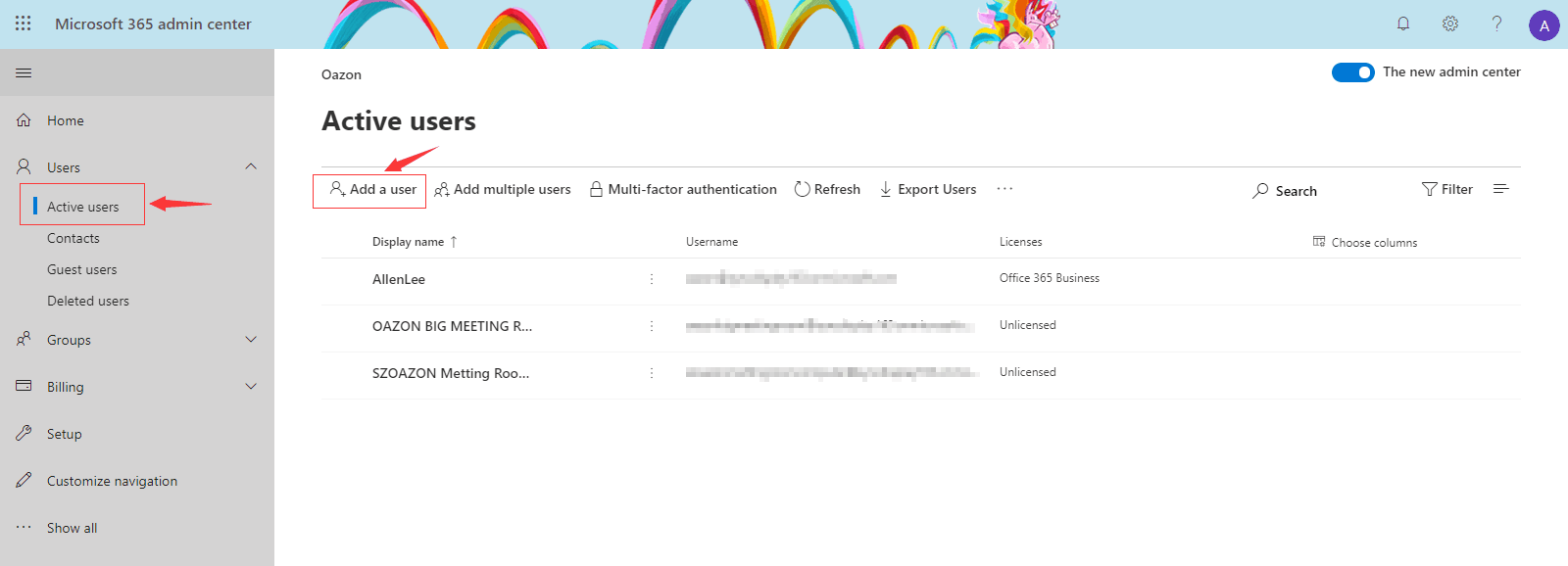The image size is (1568, 566).
Task: Click the Home house icon
Action: [x=24, y=120]
